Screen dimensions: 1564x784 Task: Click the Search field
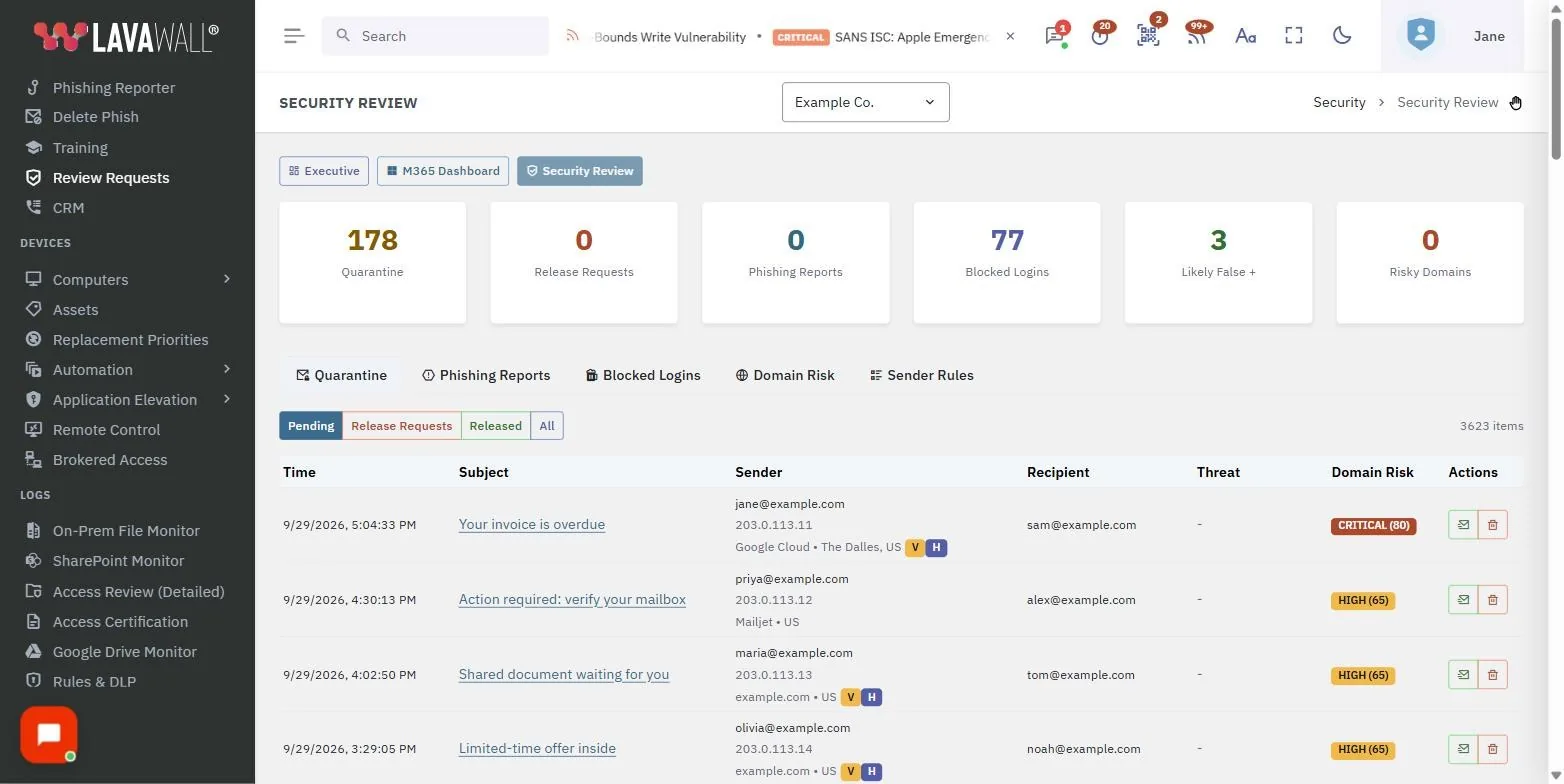[435, 36]
